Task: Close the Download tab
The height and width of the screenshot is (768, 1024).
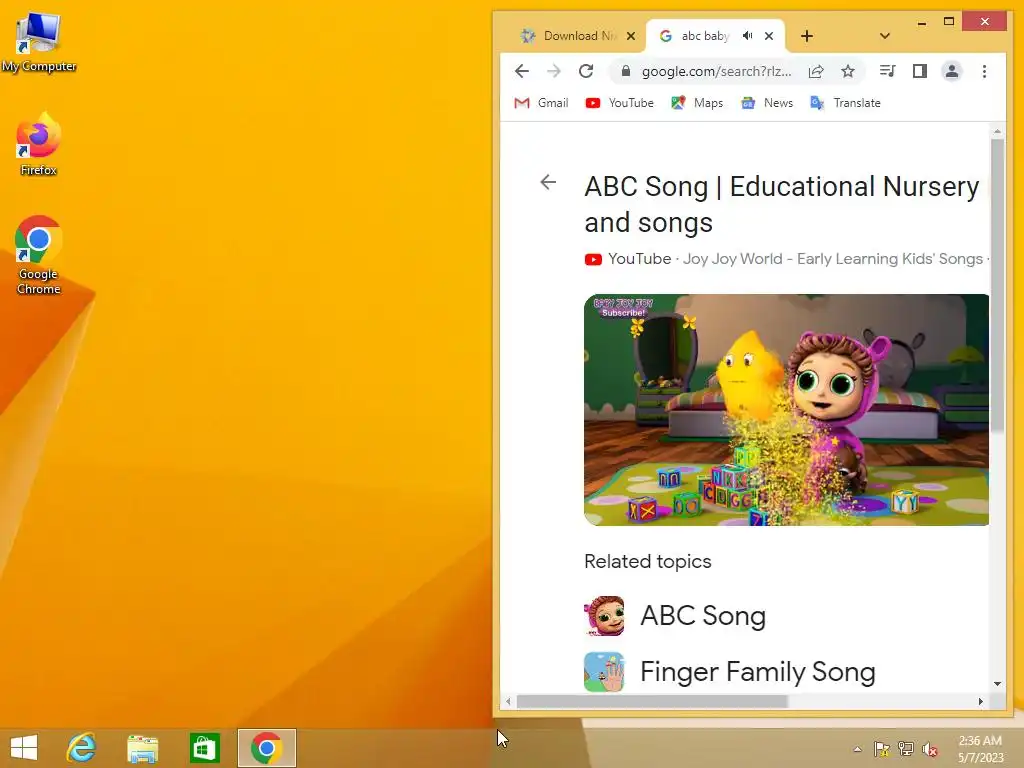Action: point(630,36)
